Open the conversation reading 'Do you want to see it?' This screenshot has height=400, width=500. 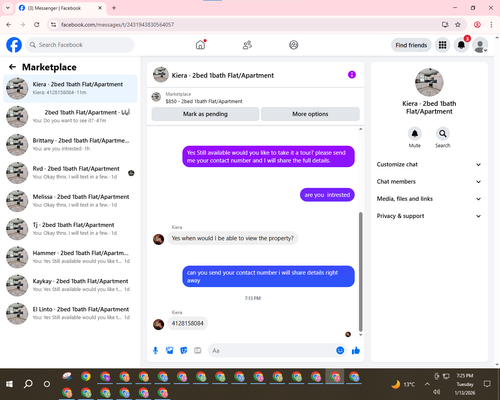[x=70, y=117]
